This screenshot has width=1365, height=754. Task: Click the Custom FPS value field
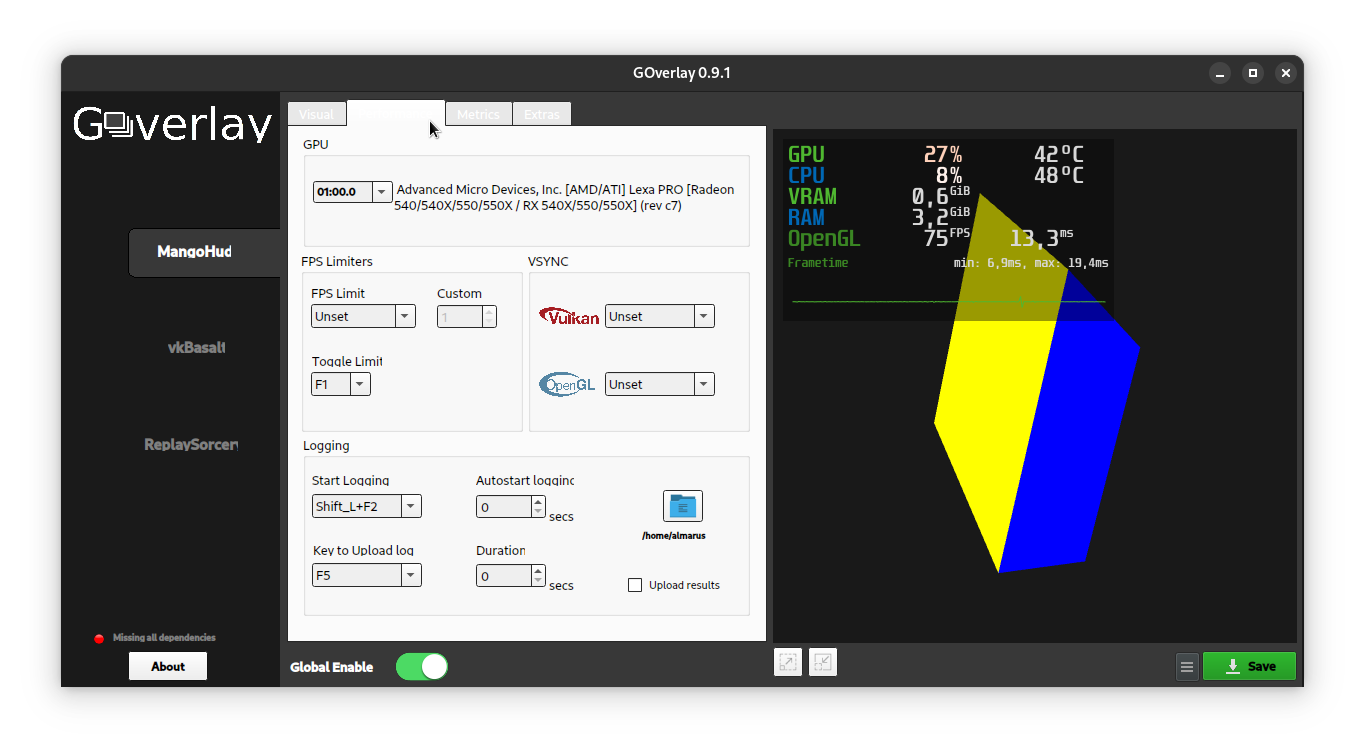[x=460, y=316]
